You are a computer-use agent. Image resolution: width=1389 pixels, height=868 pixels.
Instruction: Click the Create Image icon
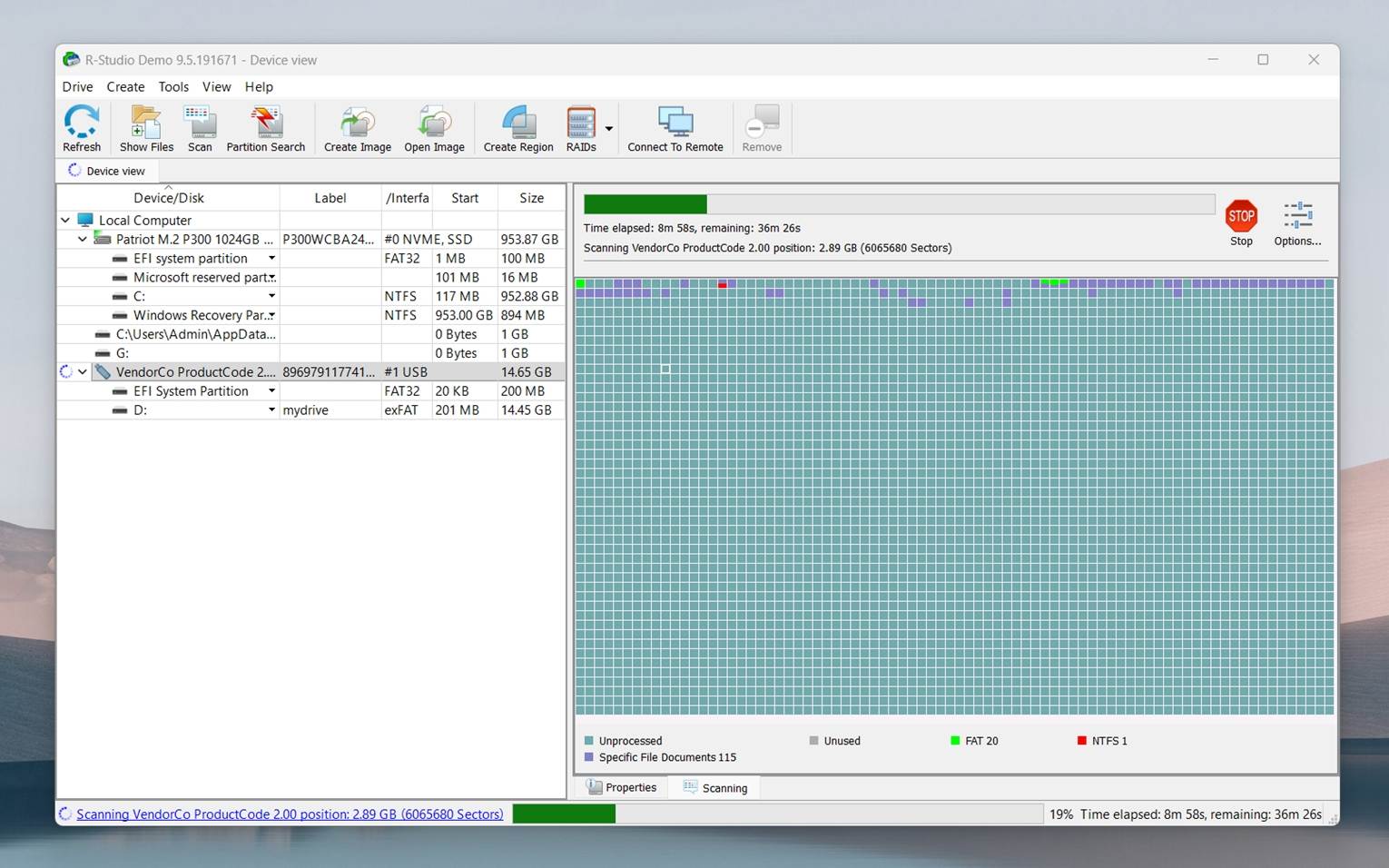(357, 128)
